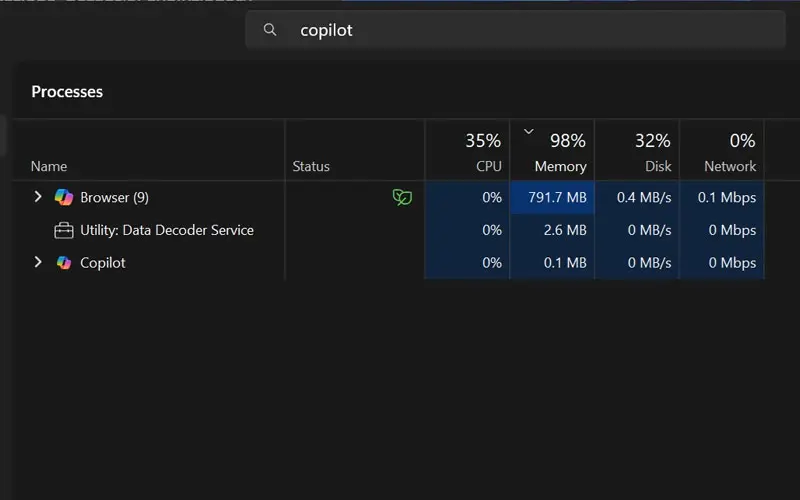Click the search box containing 'copilot'

point(515,30)
